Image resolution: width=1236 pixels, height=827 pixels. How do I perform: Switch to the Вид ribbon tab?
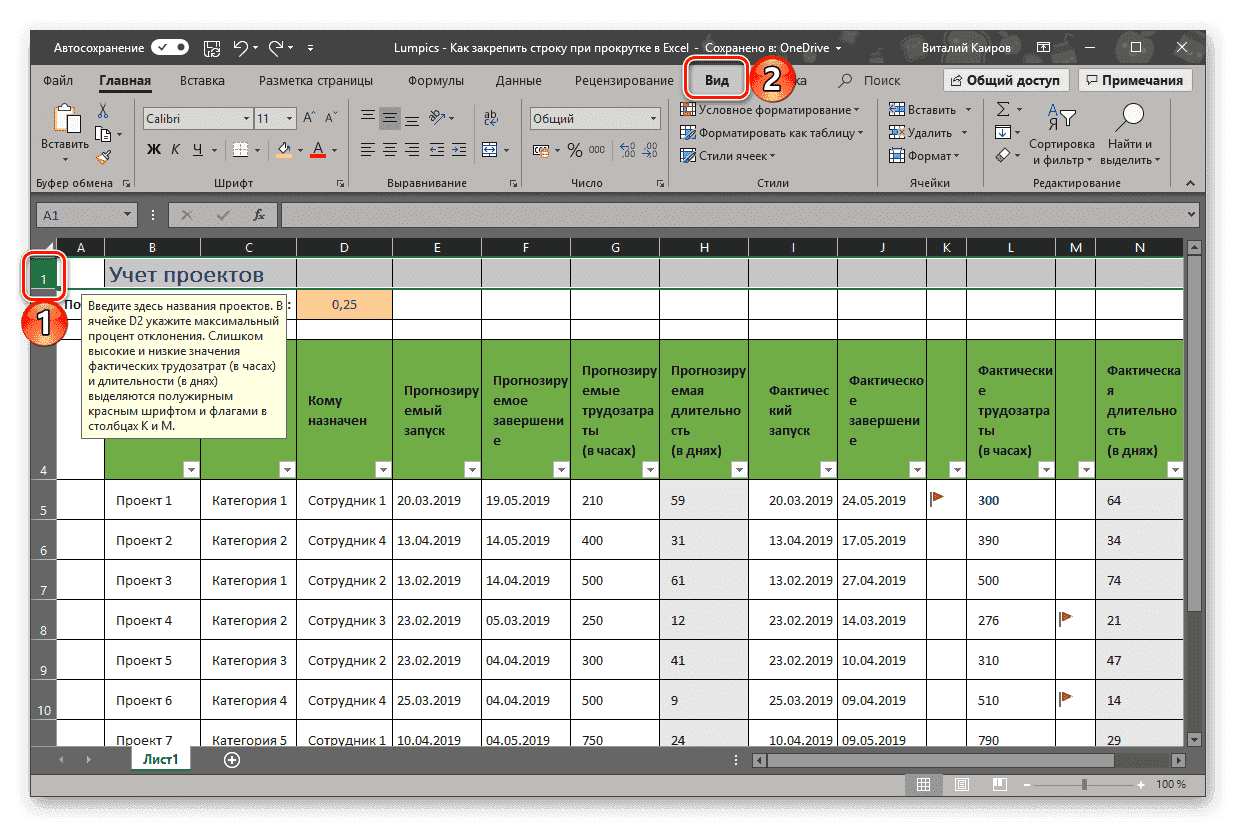coord(716,80)
